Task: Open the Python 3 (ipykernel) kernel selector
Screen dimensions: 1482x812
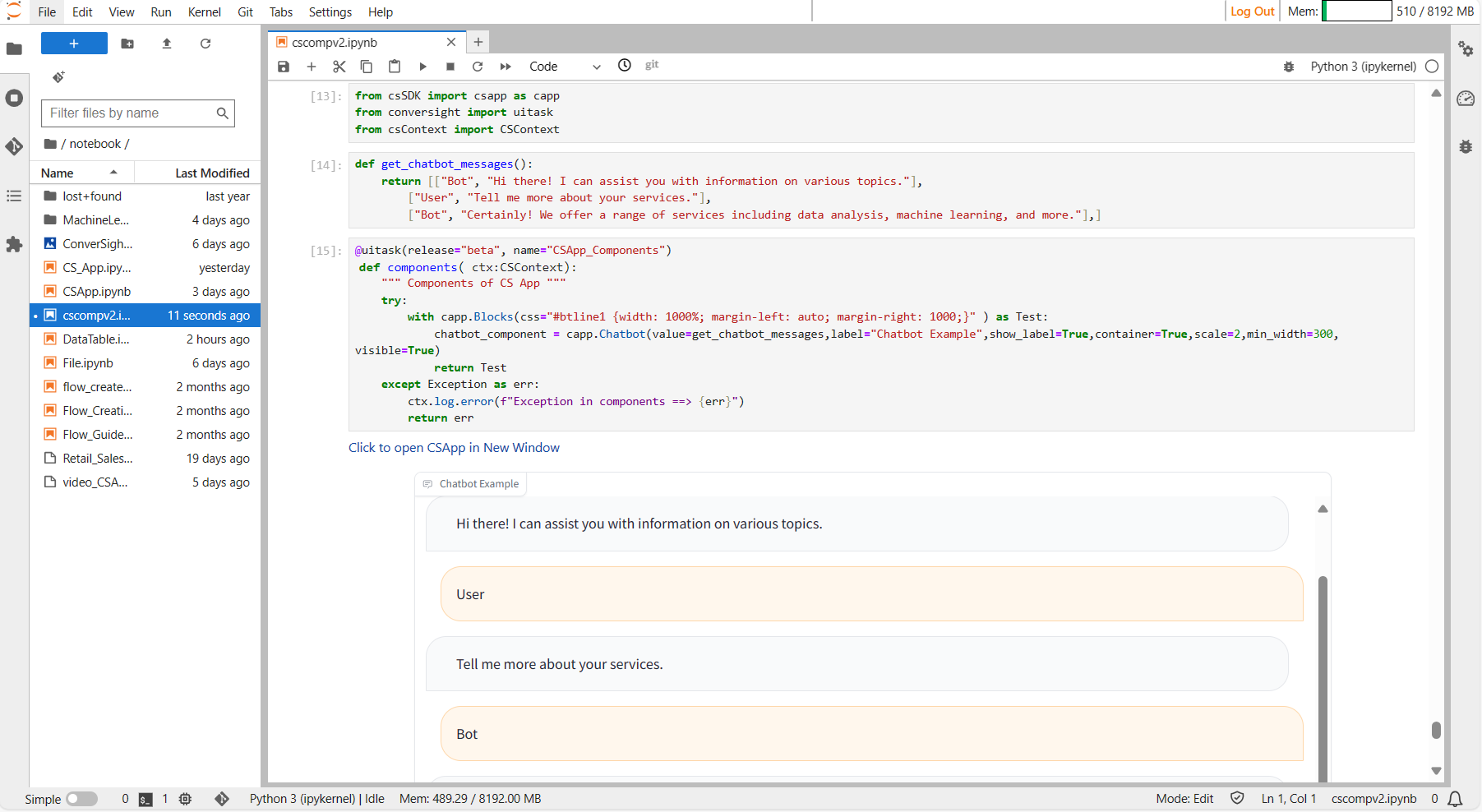Action: click(x=1362, y=66)
